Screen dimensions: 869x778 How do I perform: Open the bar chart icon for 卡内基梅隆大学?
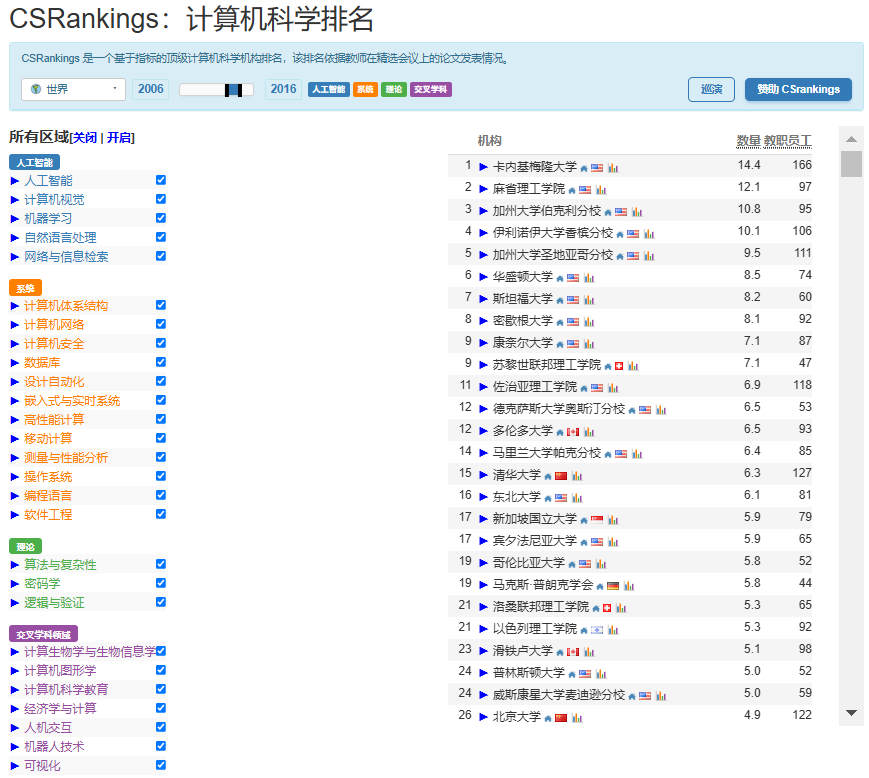(x=613, y=168)
